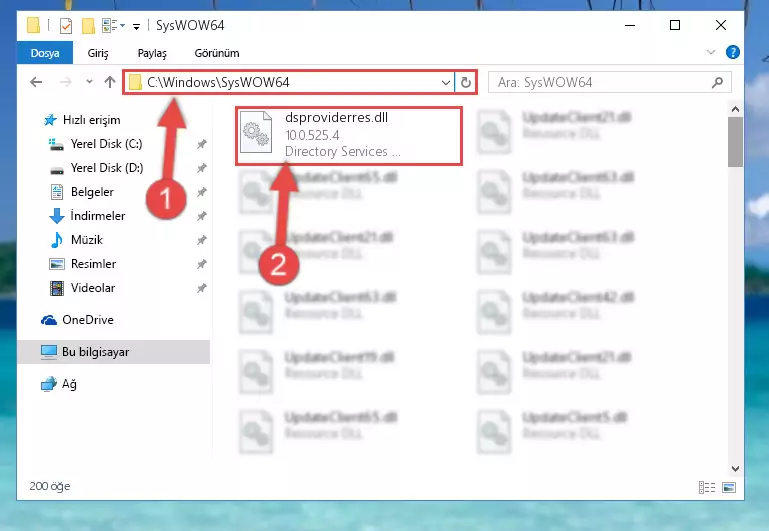
Task: Maximize the SysWOW64 window
Action: pos(675,25)
